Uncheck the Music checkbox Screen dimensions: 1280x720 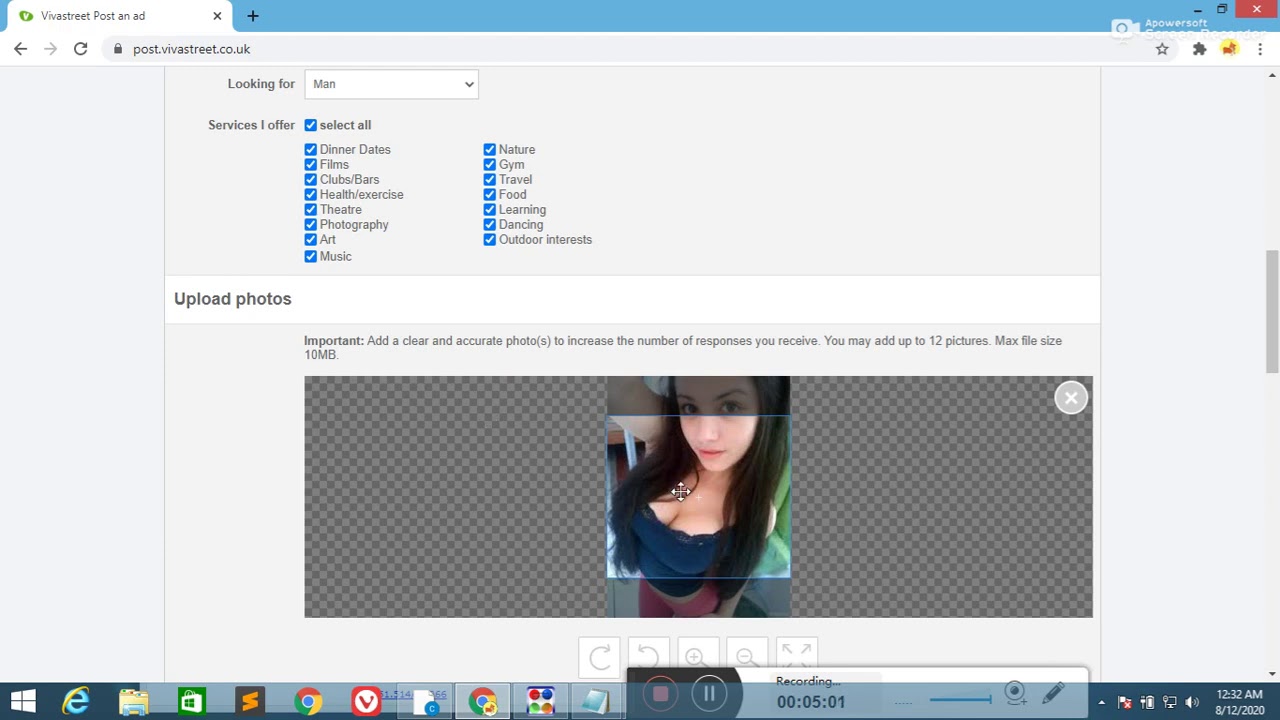[310, 257]
